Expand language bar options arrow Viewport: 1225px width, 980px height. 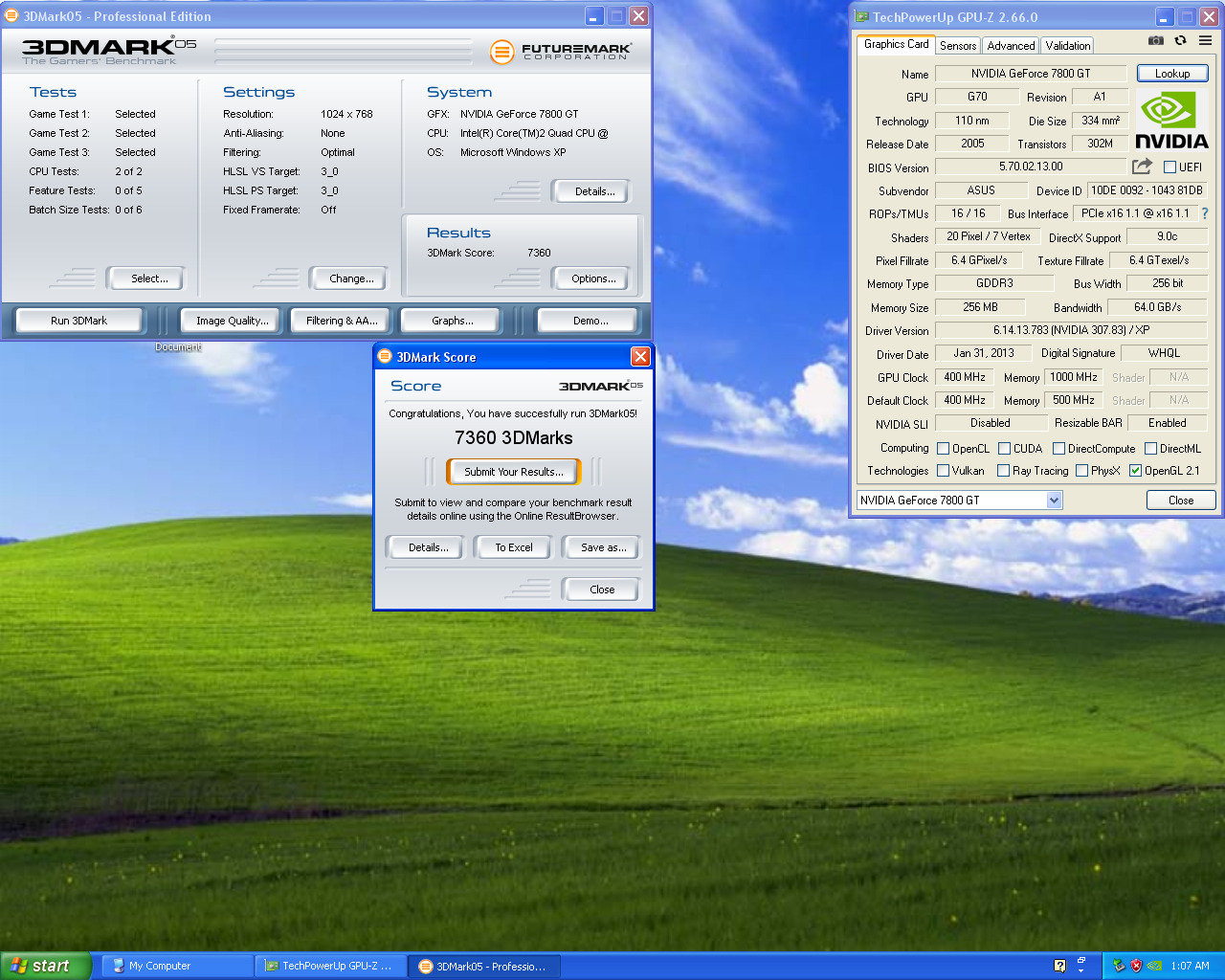click(x=1081, y=970)
